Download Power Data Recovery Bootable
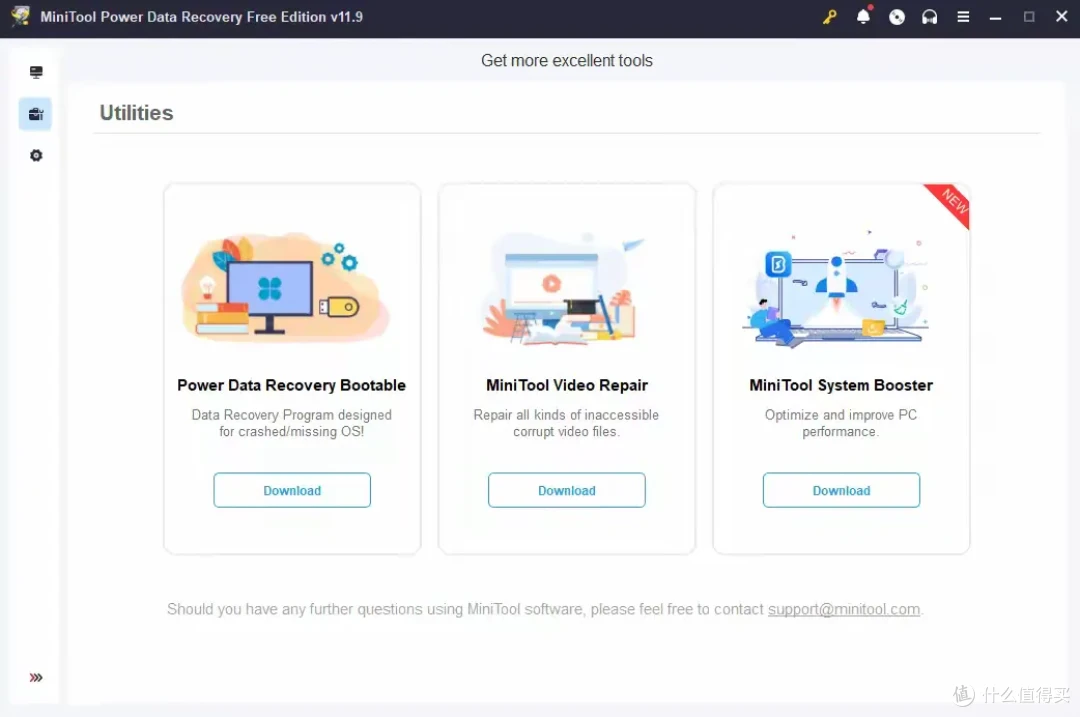The width and height of the screenshot is (1080, 717). (x=292, y=490)
